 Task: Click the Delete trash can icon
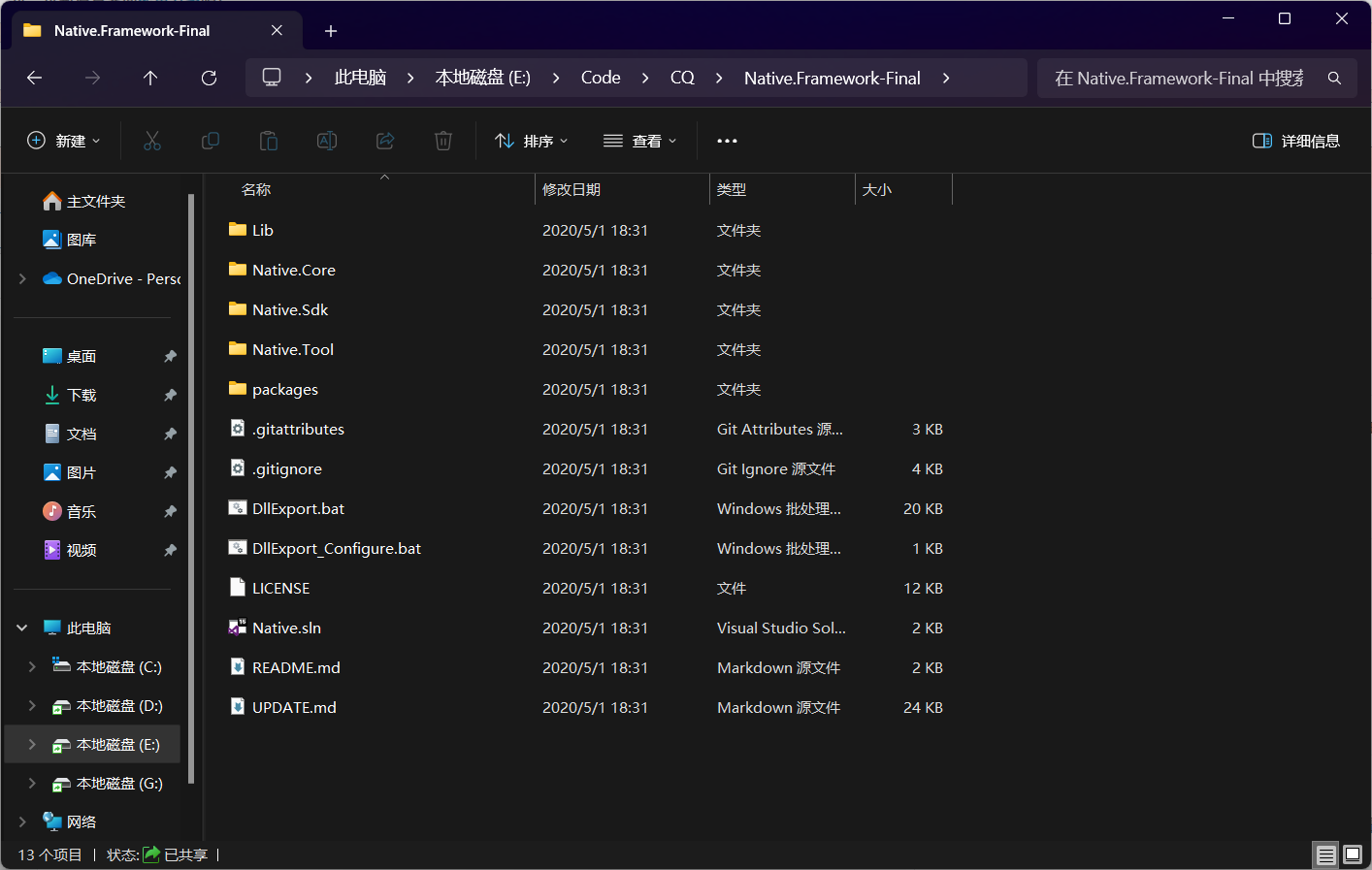pyautogui.click(x=443, y=141)
